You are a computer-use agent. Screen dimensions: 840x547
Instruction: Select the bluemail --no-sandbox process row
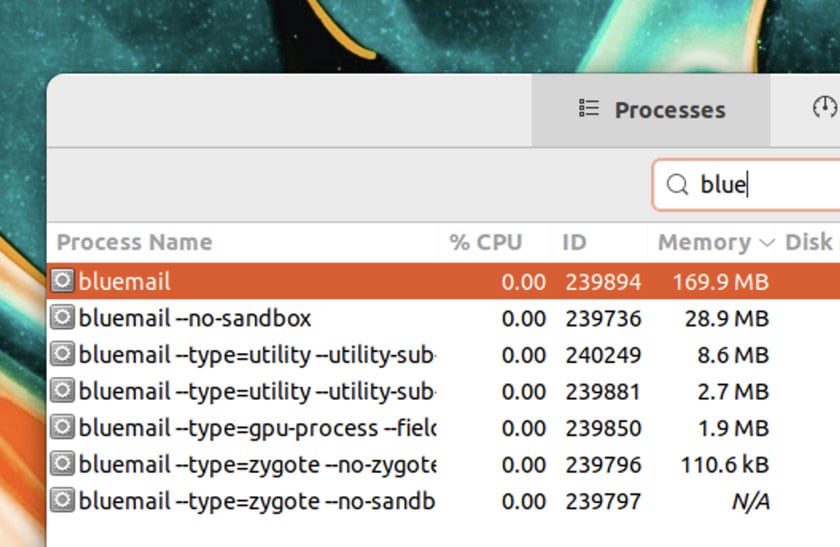coord(444,318)
